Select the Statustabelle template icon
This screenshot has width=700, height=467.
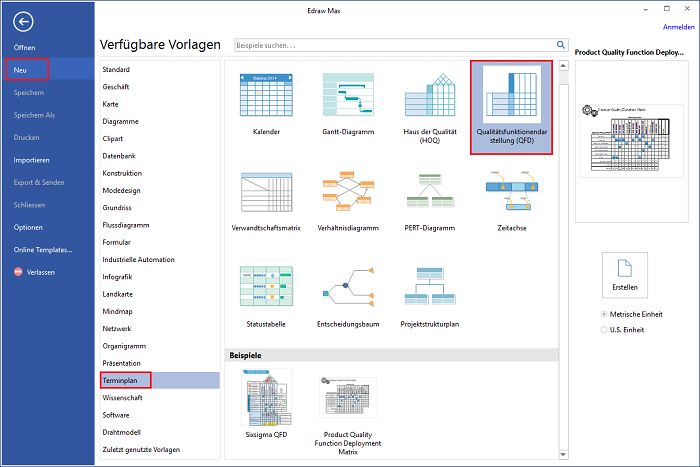[266, 286]
